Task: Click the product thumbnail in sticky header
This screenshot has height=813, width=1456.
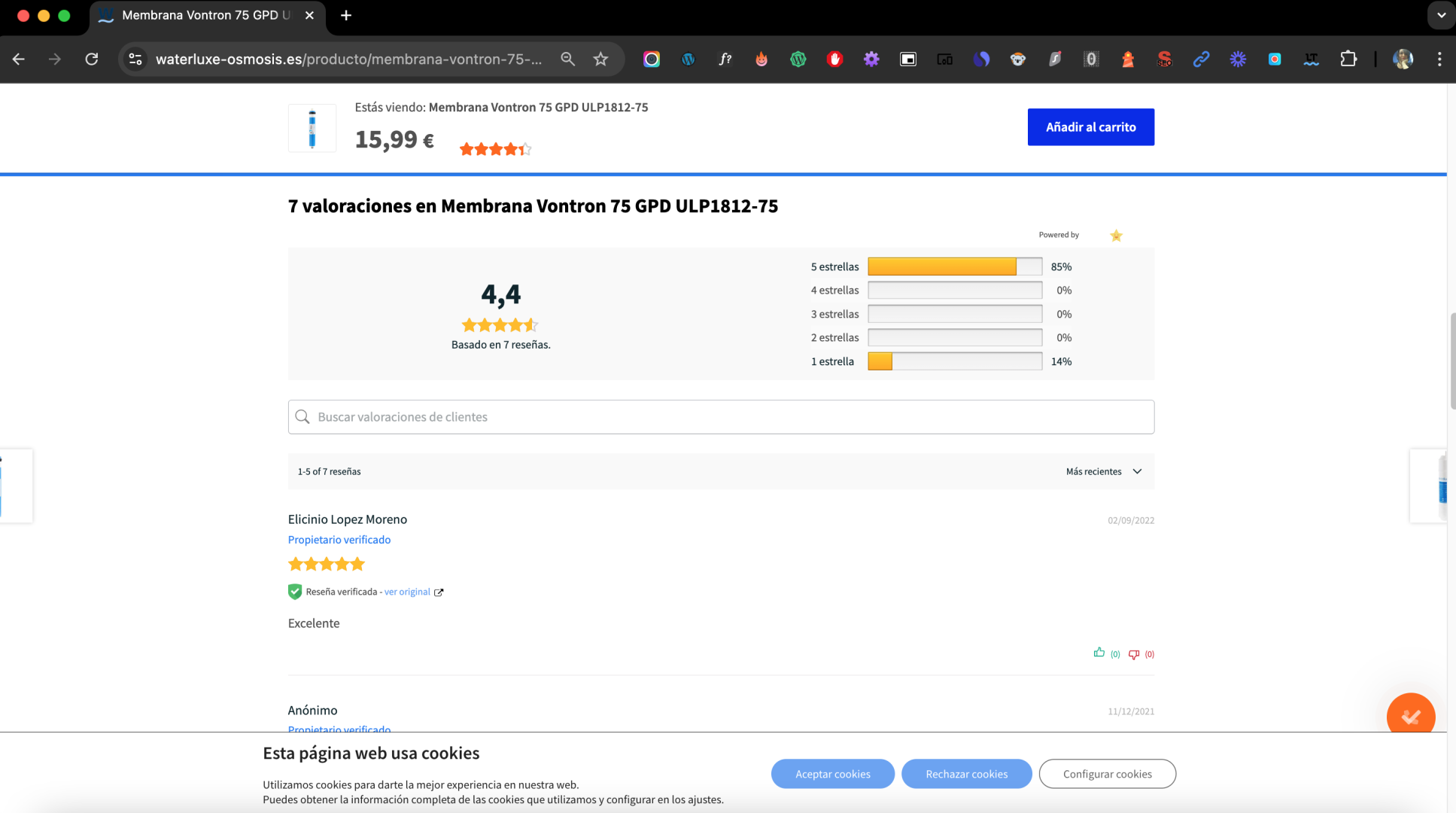Action: point(312,128)
